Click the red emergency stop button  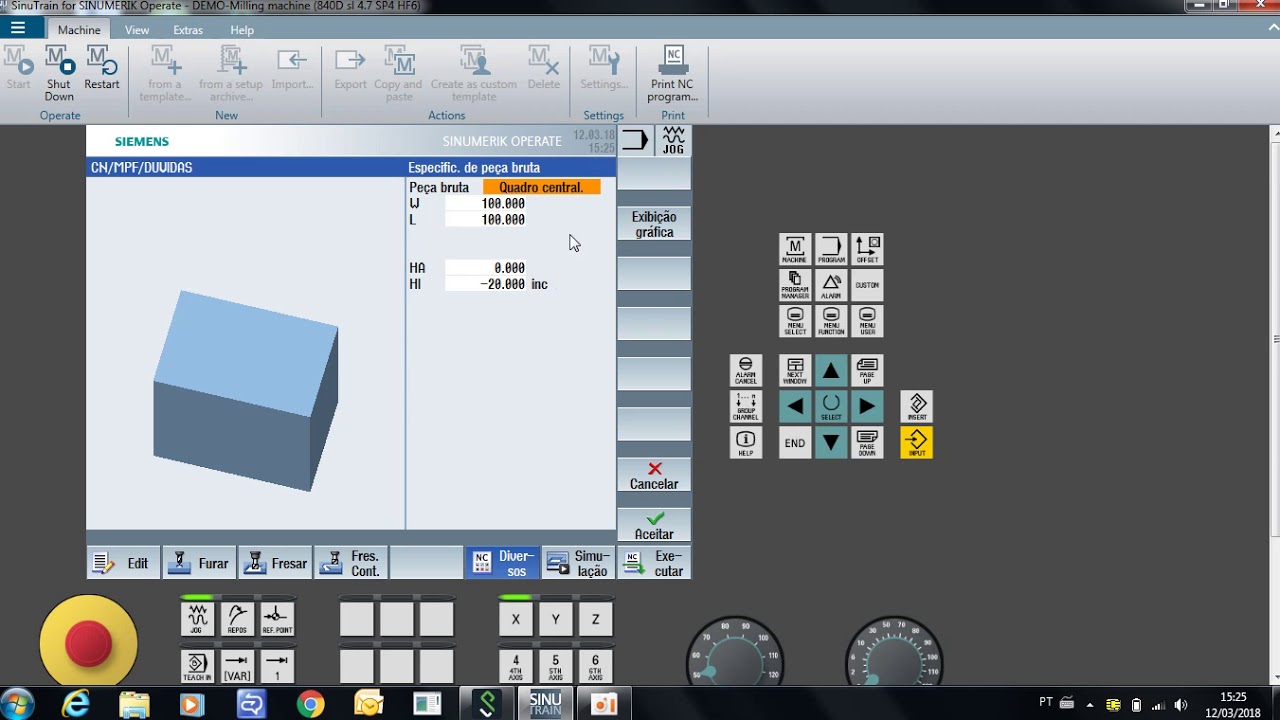(88, 643)
